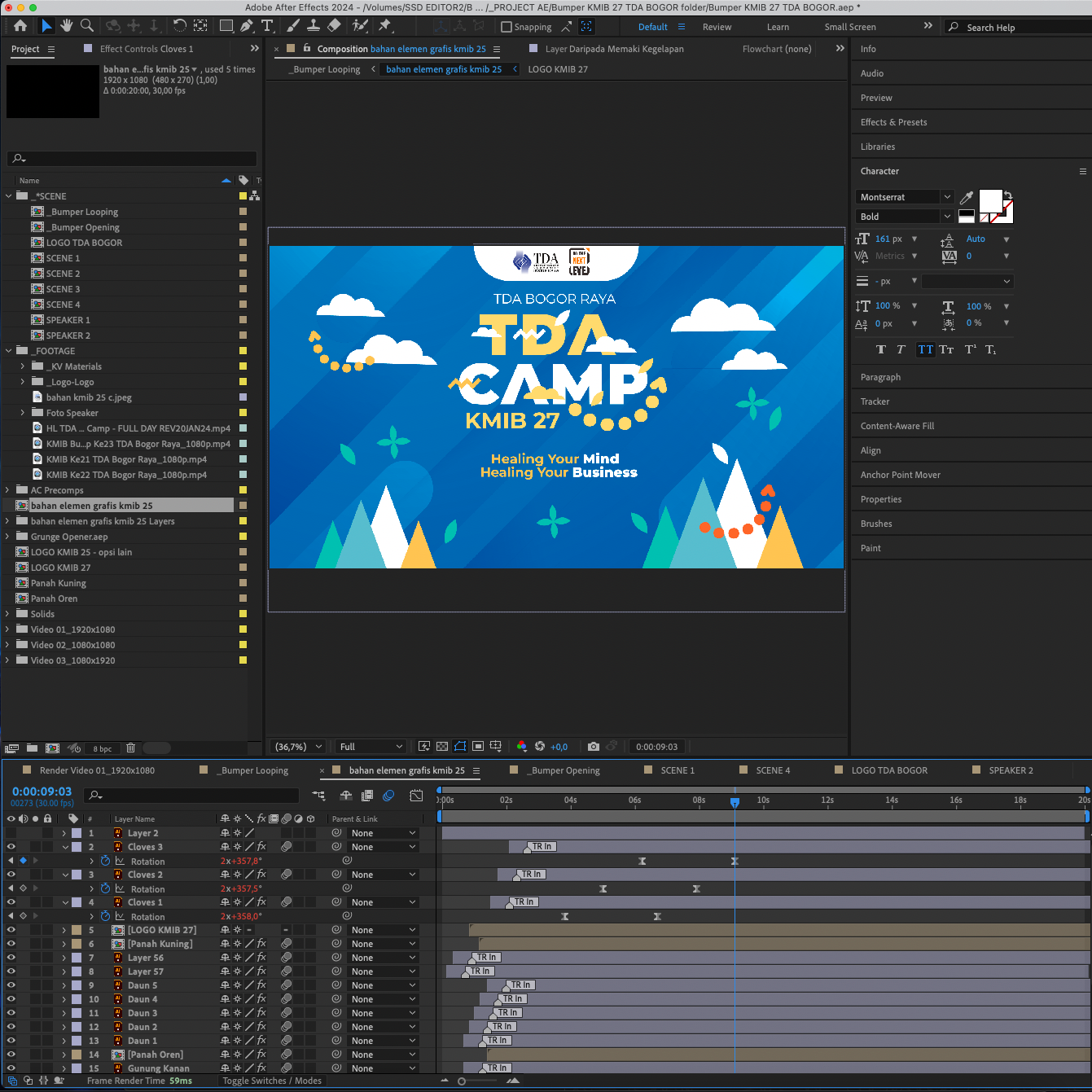Expand the _KV Materials folder
The height and width of the screenshot is (1092, 1092).
click(x=23, y=366)
